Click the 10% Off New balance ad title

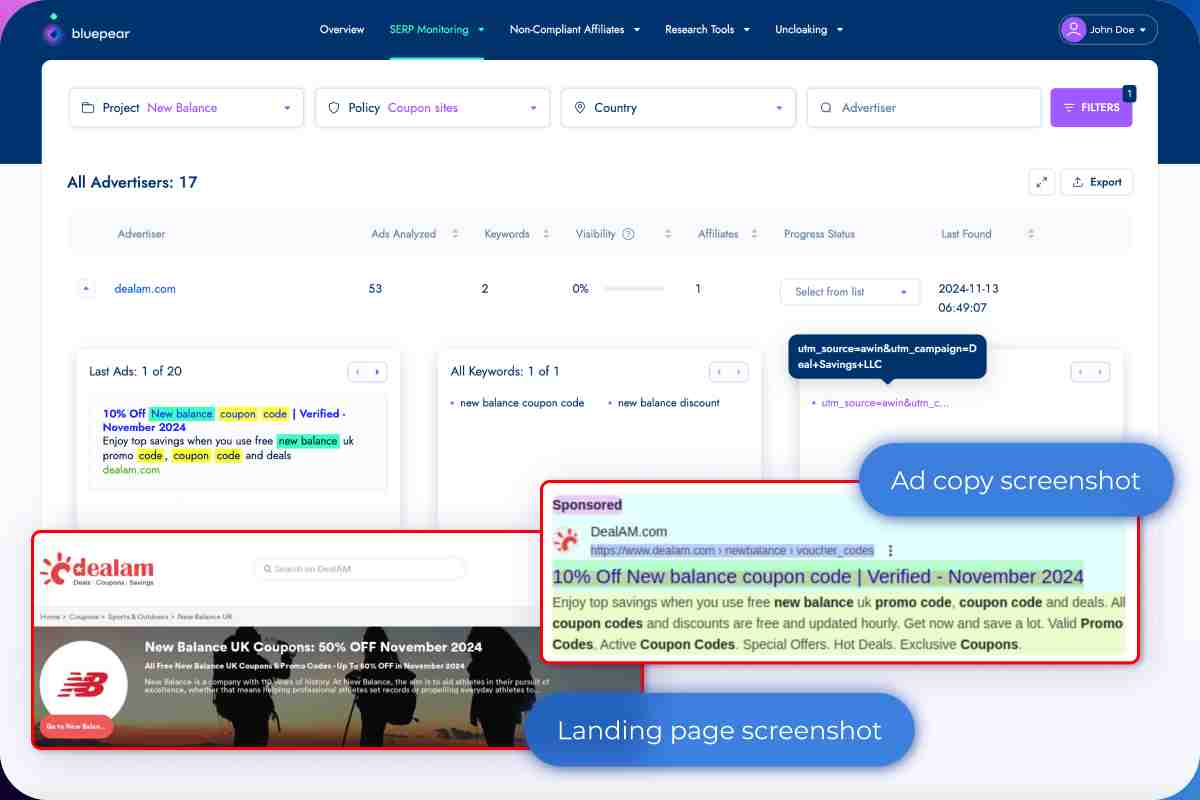point(224,420)
